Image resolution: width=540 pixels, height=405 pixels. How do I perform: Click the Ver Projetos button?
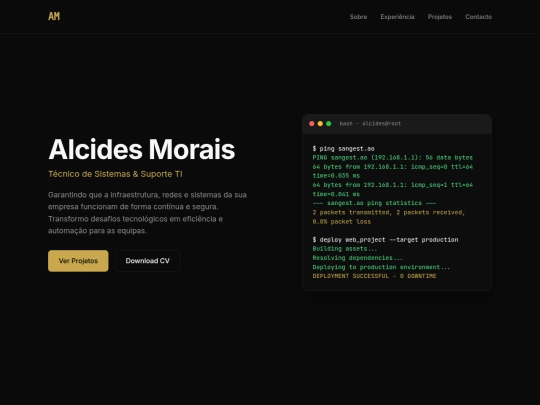(x=78, y=261)
